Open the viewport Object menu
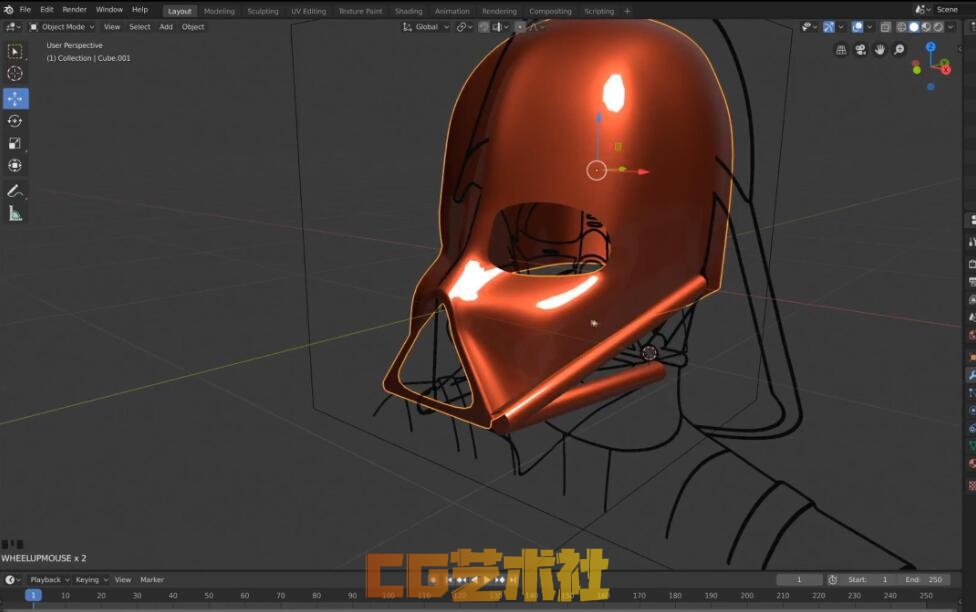This screenshot has height=612, width=976. tap(193, 27)
